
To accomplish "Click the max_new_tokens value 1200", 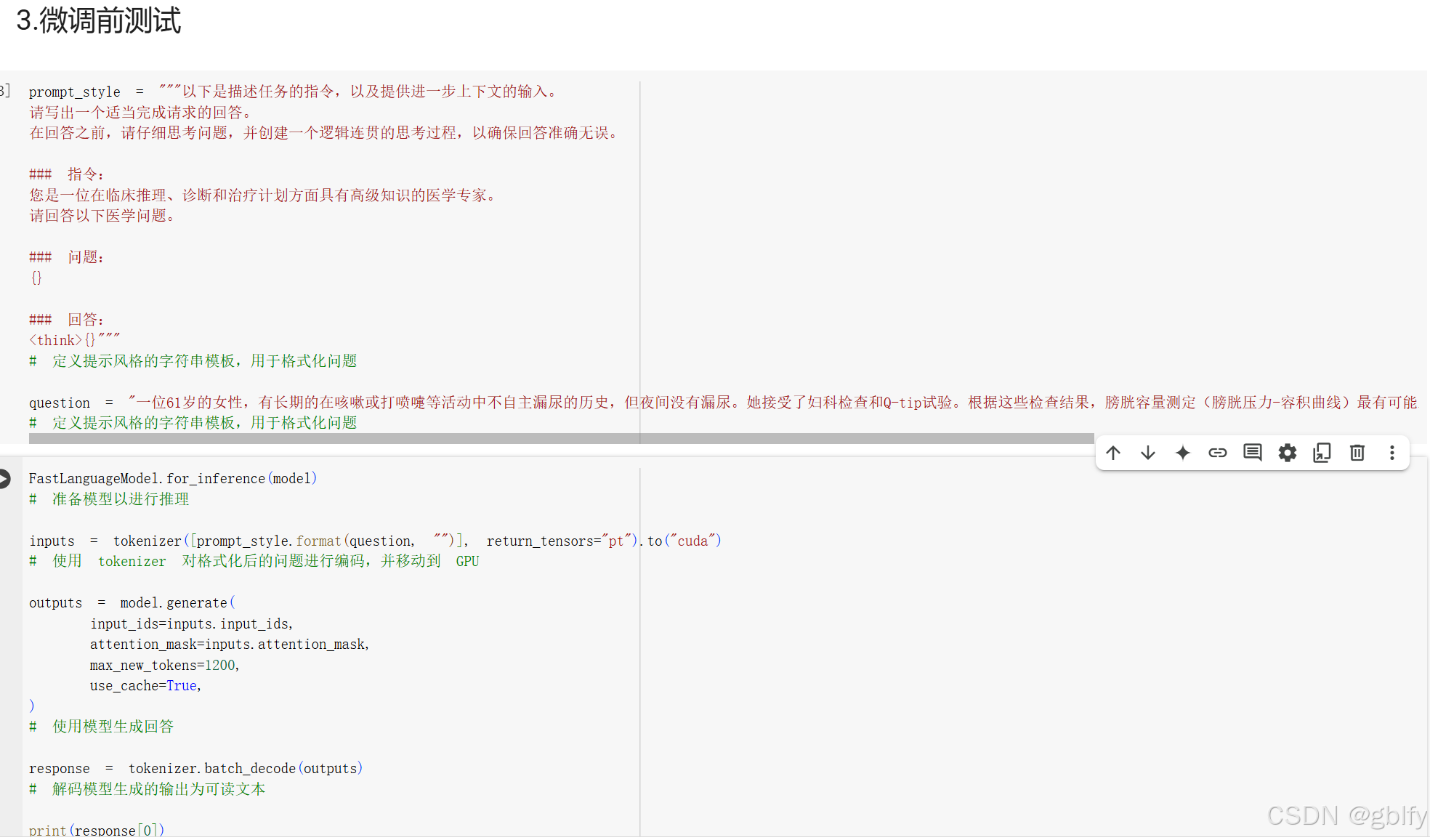I will (x=220, y=666).
